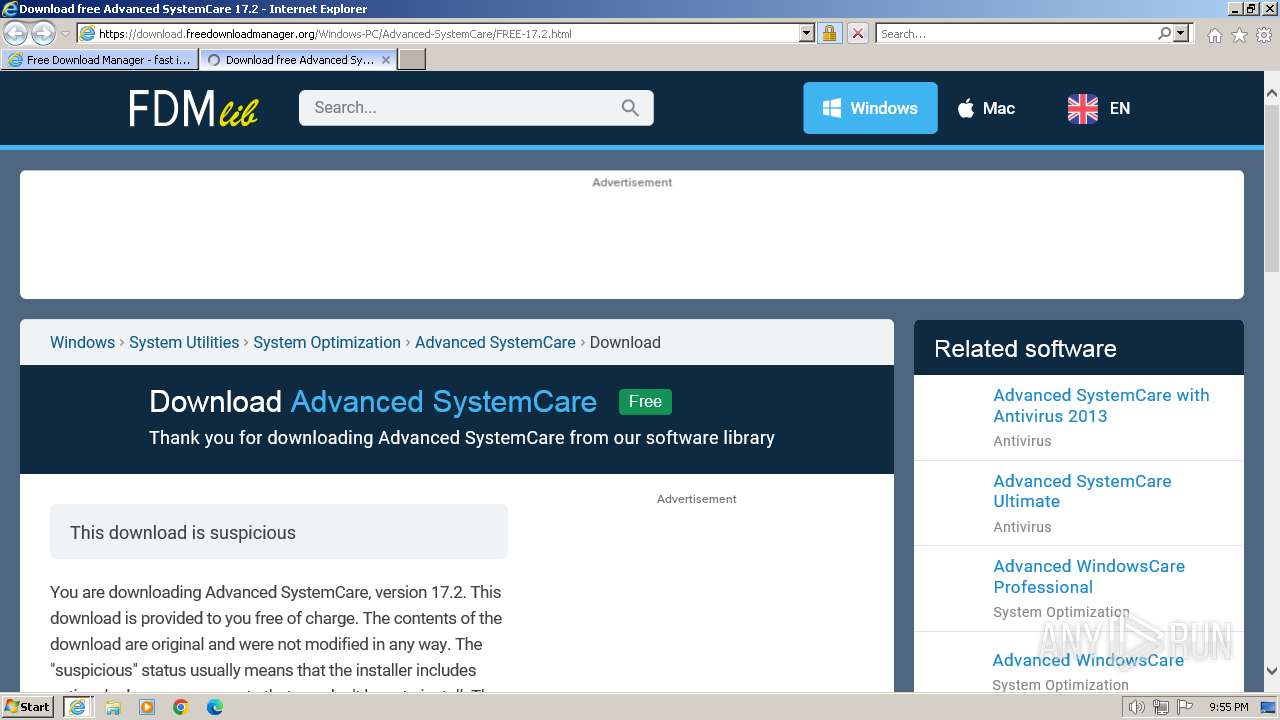Open Advanced WindowsCare Professional link

1089,576
